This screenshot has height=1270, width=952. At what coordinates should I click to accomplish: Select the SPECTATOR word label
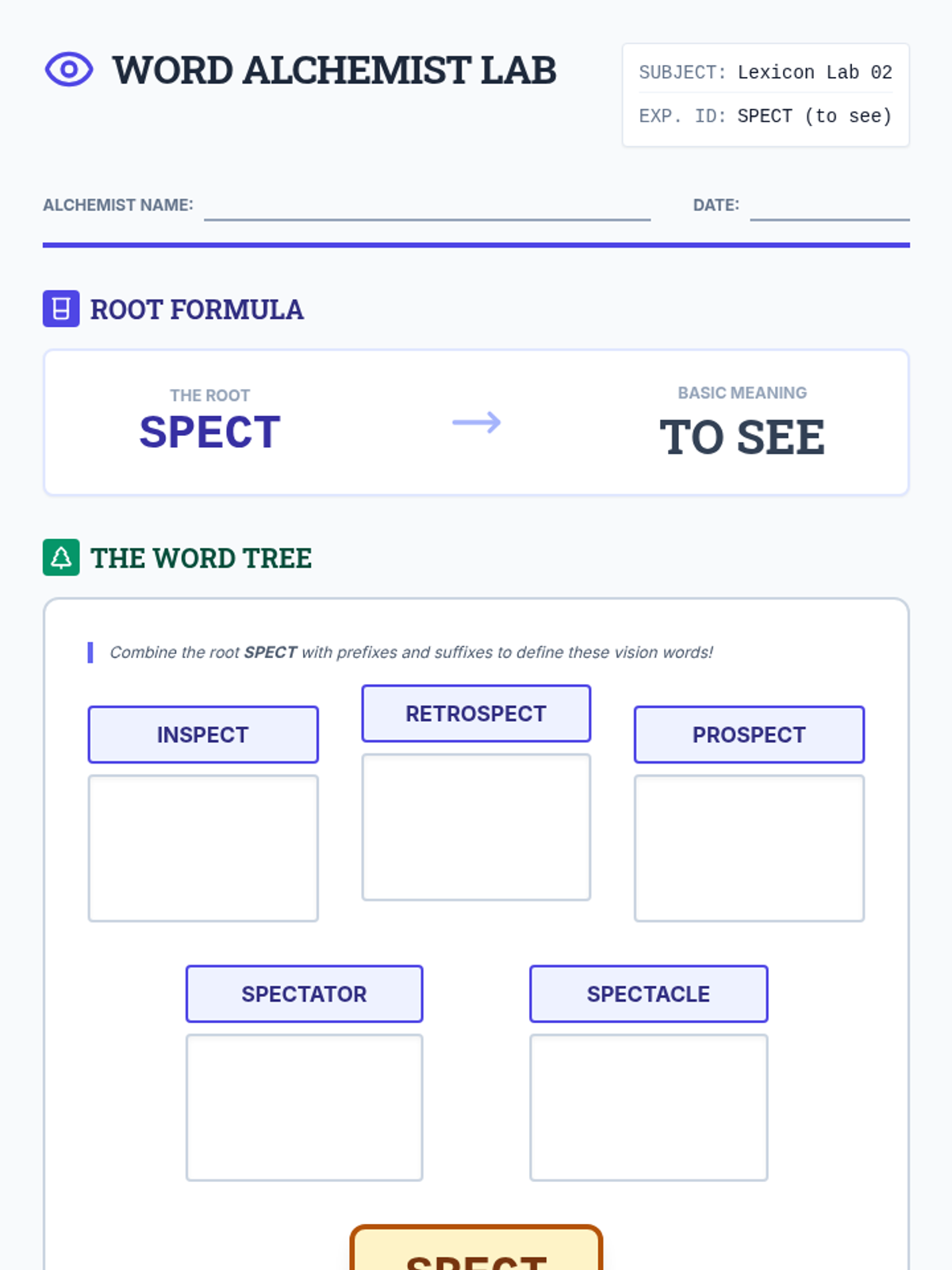click(x=304, y=994)
